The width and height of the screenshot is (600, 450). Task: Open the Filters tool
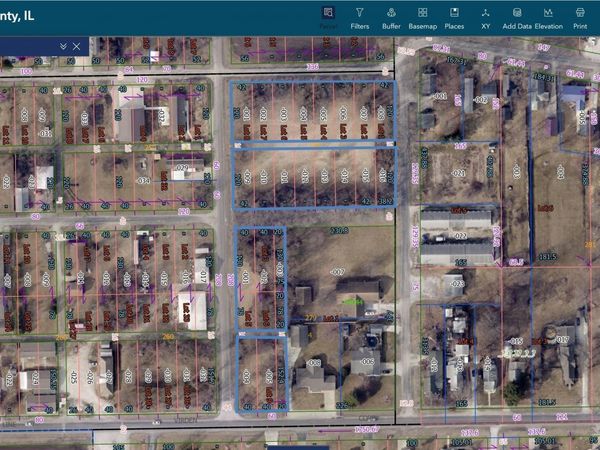click(x=360, y=18)
